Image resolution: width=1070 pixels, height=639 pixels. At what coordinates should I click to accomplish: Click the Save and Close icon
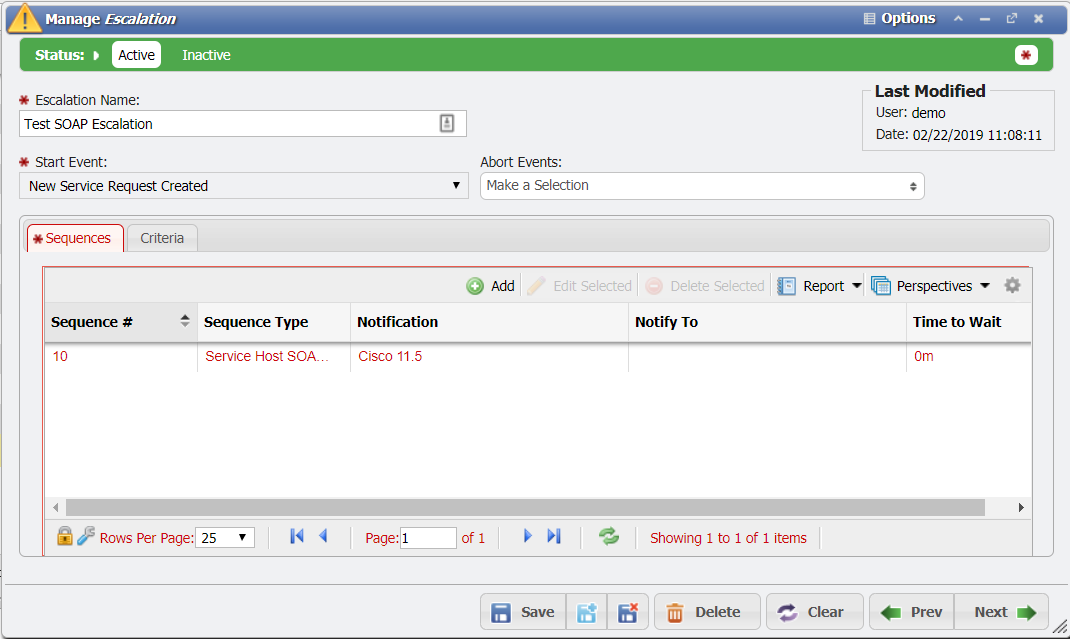click(x=627, y=611)
